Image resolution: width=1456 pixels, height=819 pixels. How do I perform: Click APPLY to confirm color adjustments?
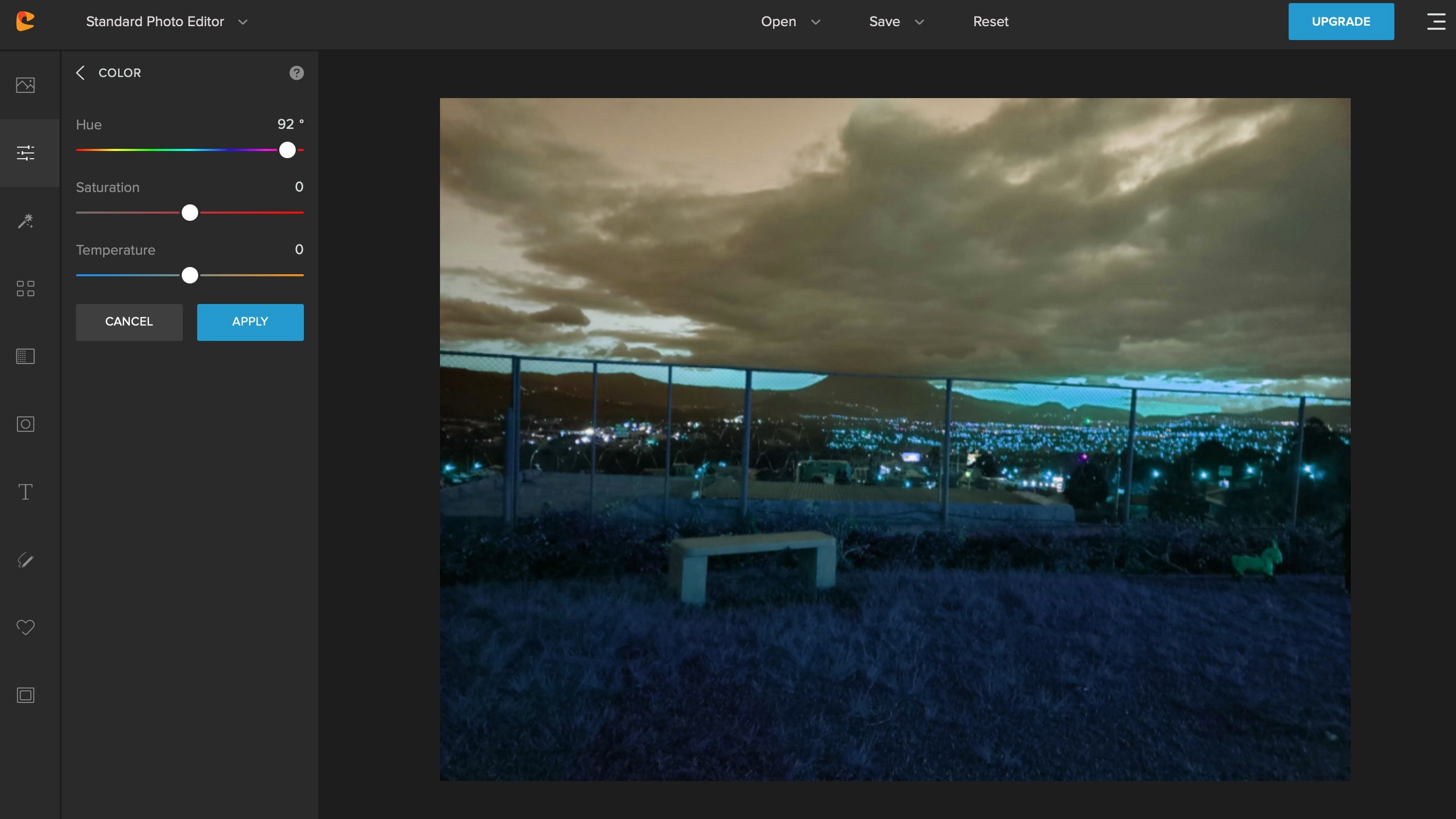pyautogui.click(x=250, y=322)
